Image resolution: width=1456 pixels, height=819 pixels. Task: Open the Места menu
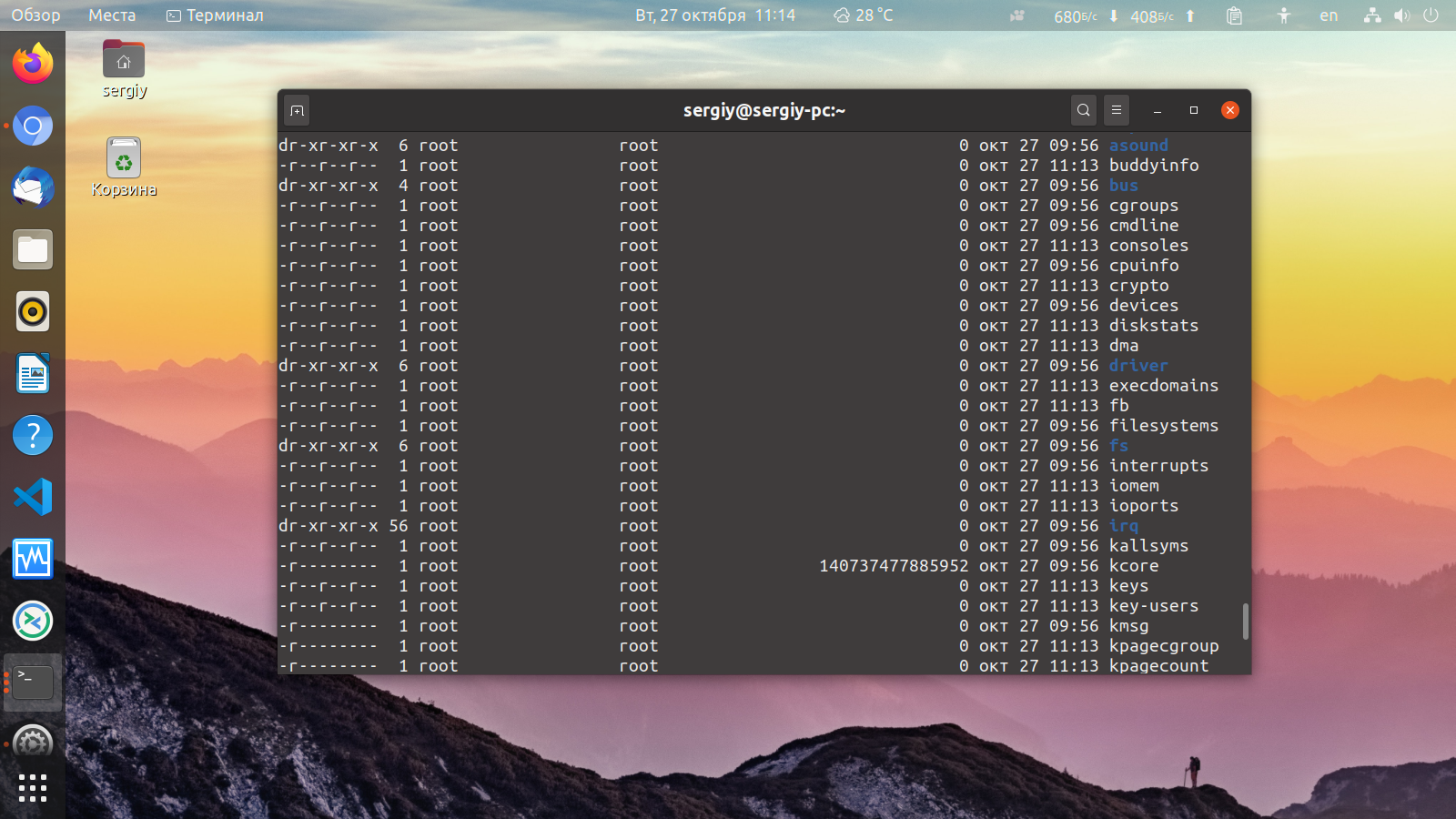tap(112, 15)
